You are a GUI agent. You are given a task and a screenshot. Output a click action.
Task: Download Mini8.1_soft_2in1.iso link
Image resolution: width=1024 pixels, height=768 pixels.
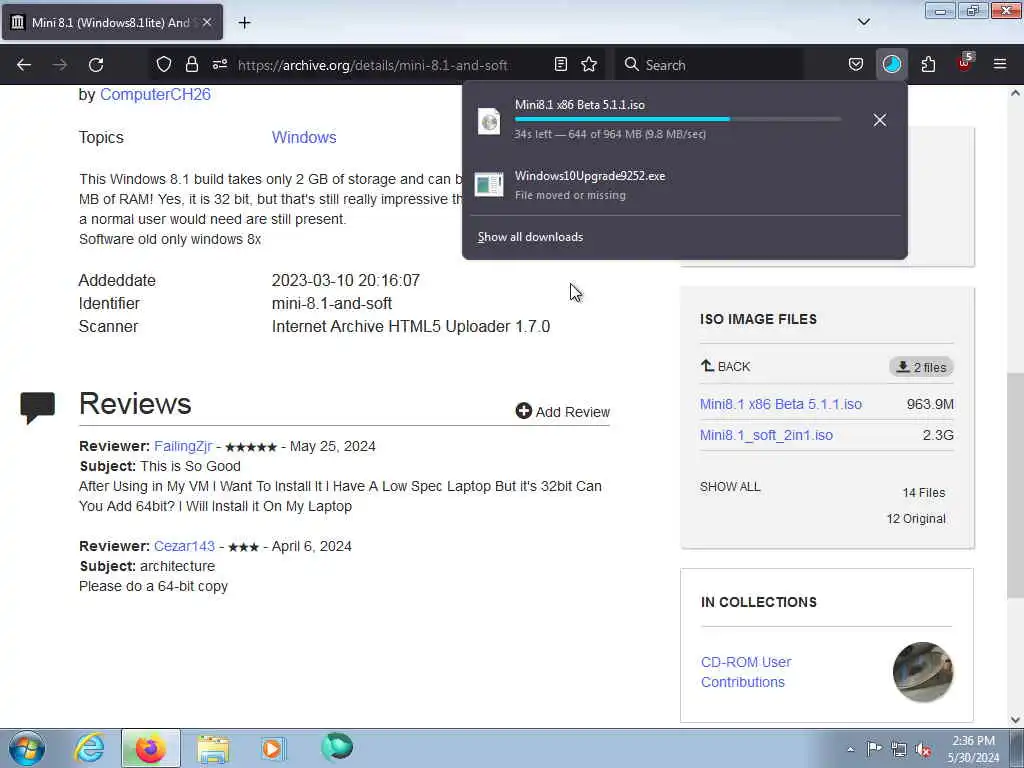tap(766, 435)
